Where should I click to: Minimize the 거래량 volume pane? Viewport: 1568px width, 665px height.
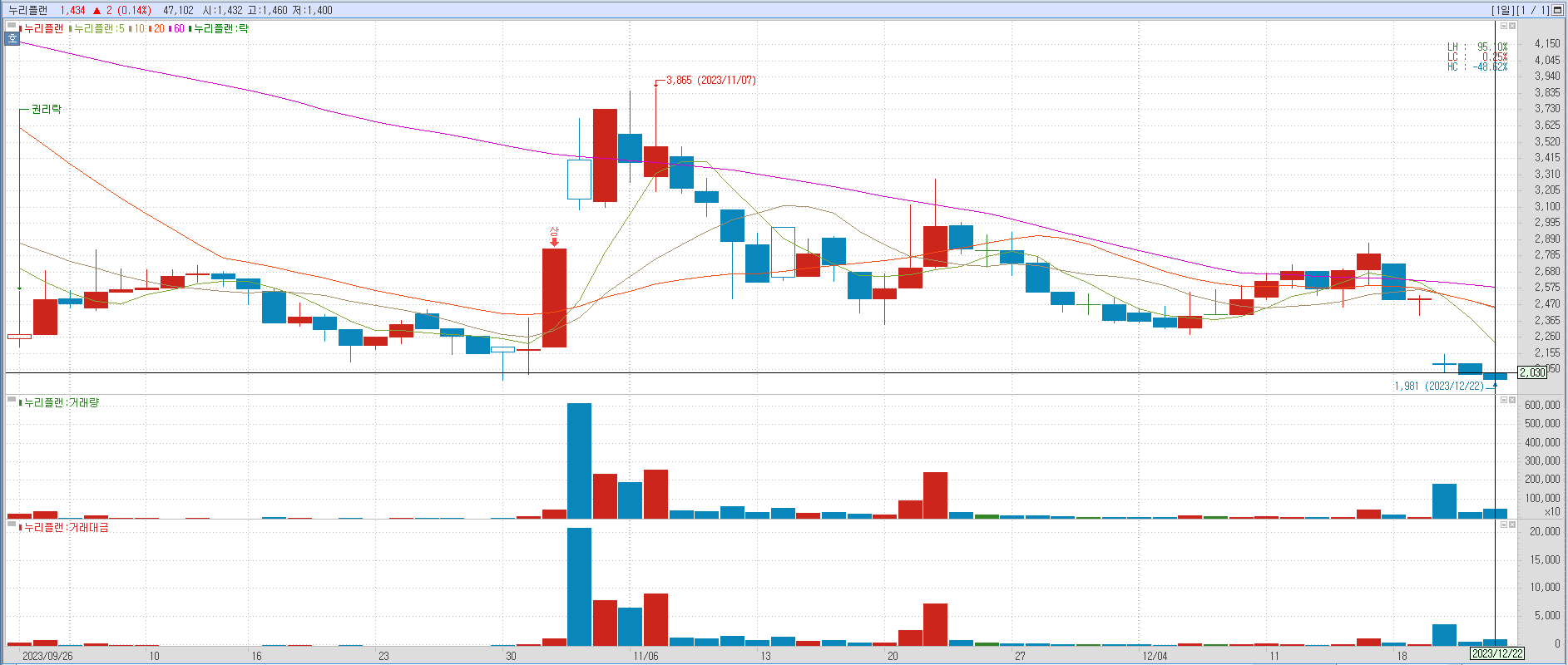1503,401
